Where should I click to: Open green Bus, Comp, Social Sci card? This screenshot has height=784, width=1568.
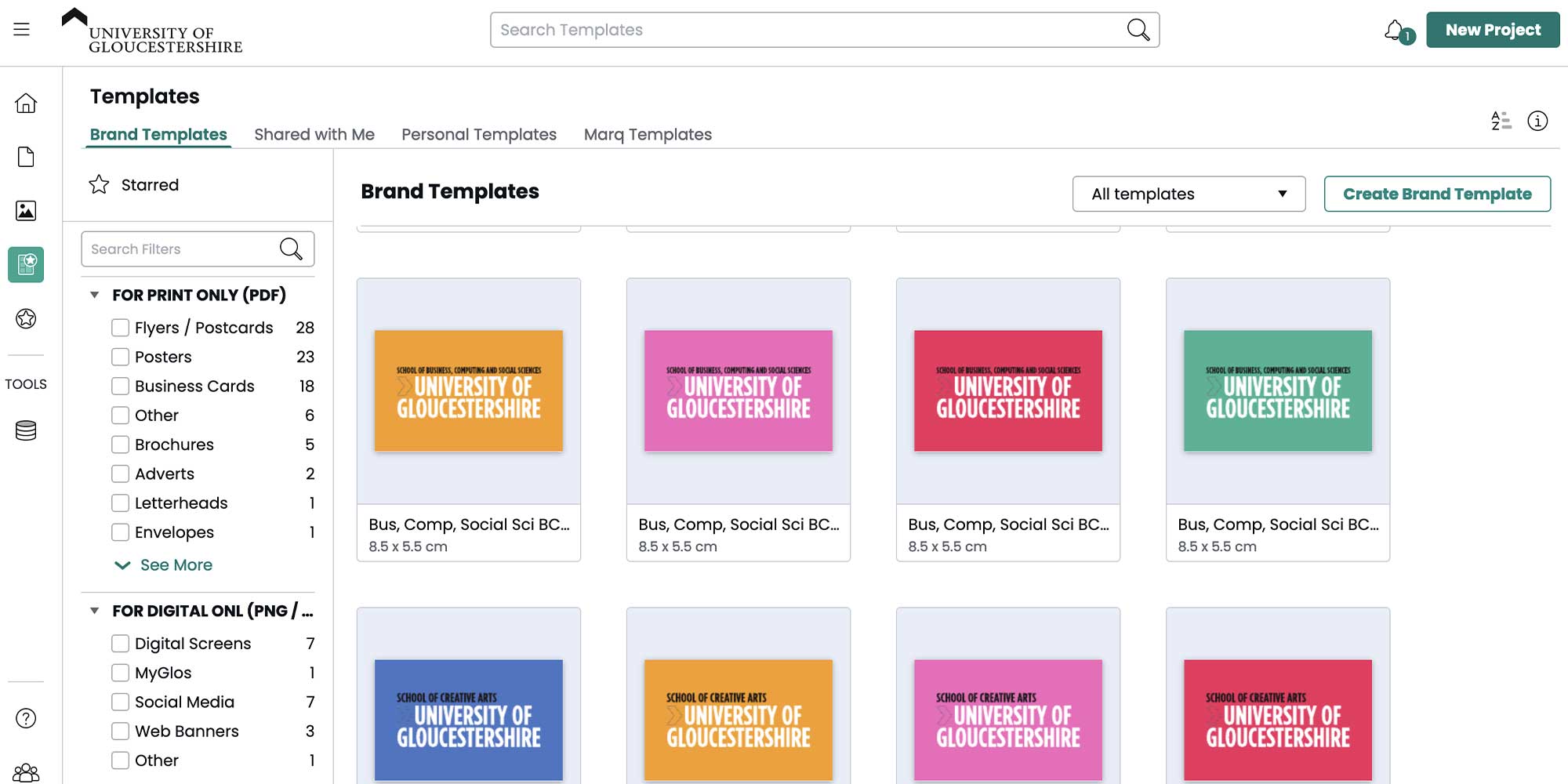click(1278, 419)
